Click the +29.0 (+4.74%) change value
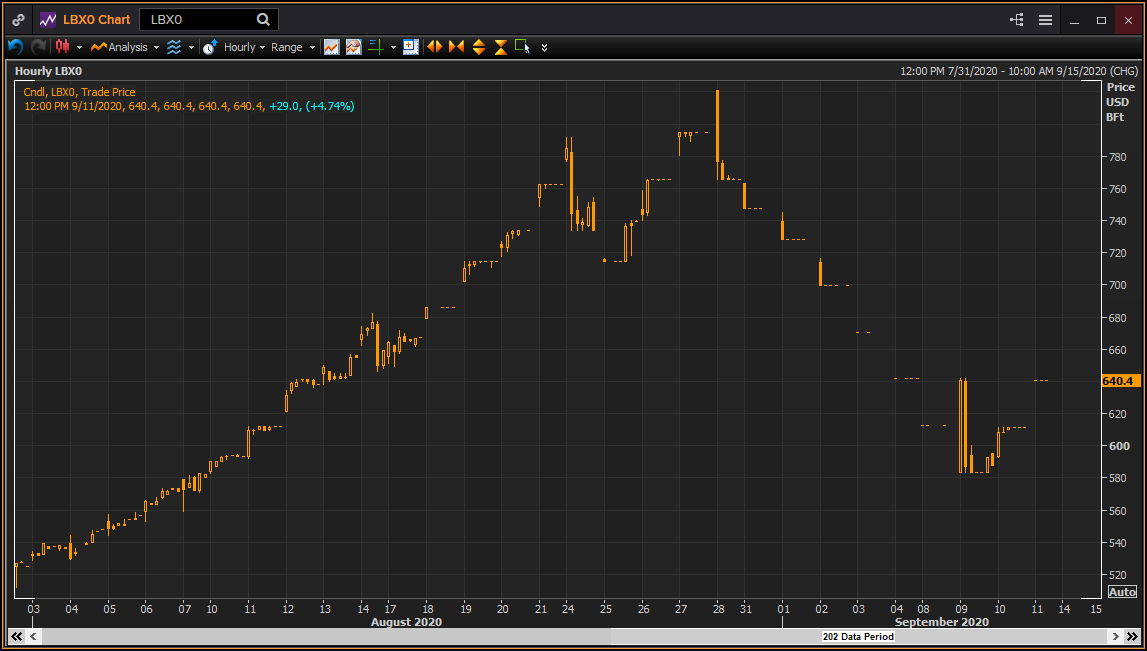The height and width of the screenshot is (651, 1147). point(312,106)
